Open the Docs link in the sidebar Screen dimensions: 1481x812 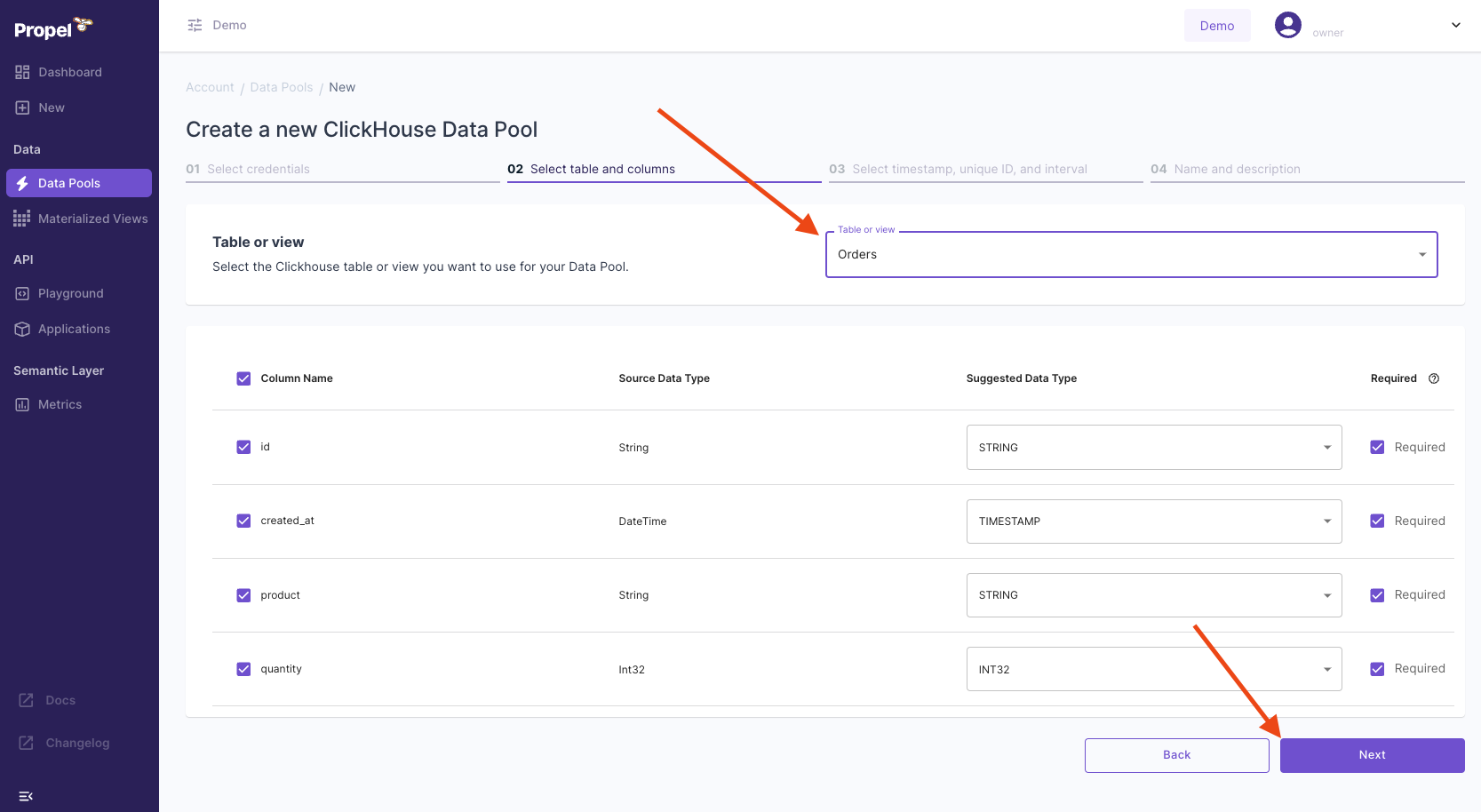click(60, 700)
